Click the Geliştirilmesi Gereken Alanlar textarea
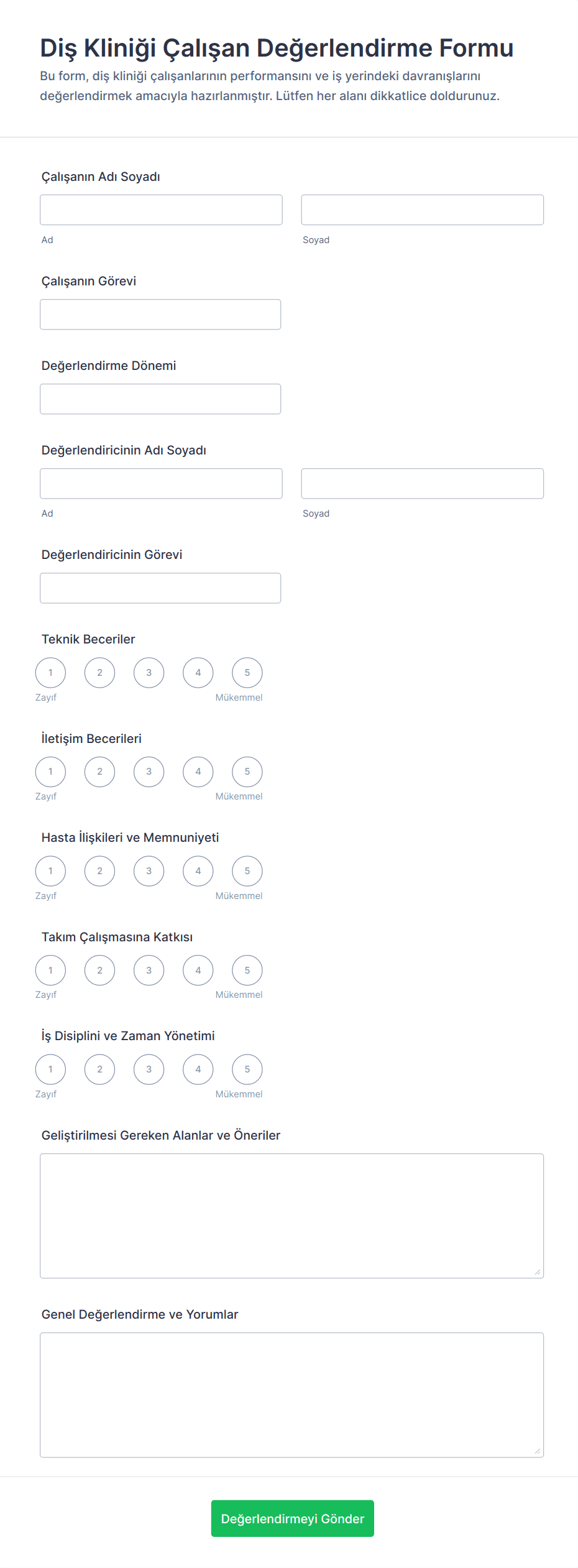578x1568 pixels. [x=291, y=1215]
